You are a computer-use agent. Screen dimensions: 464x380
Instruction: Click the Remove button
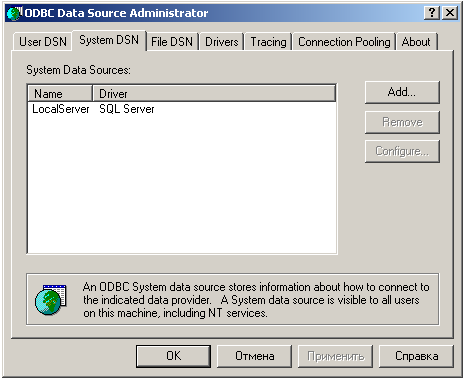[x=402, y=122]
